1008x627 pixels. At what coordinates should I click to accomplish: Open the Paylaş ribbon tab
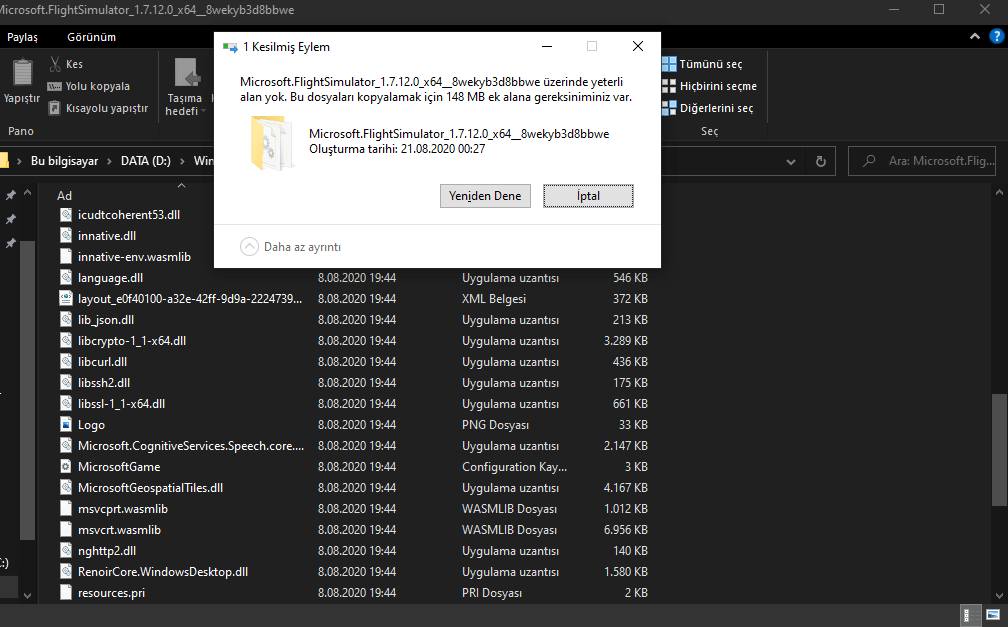click(22, 37)
